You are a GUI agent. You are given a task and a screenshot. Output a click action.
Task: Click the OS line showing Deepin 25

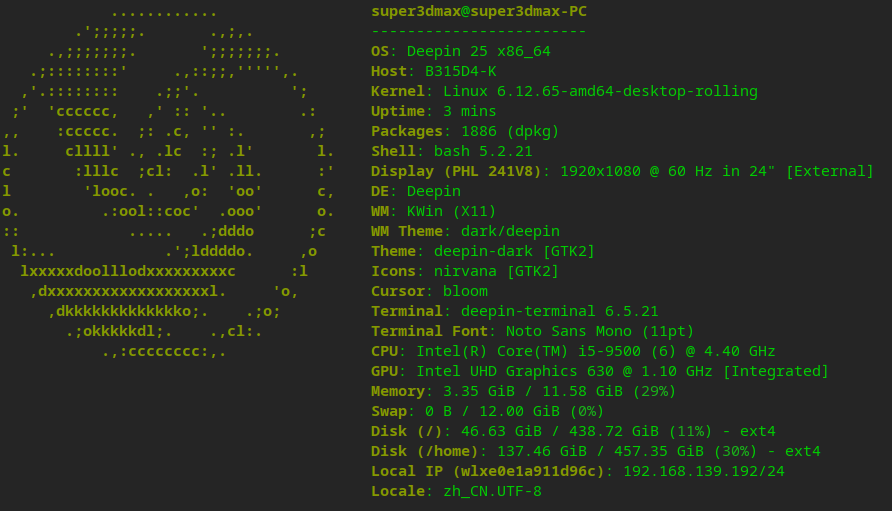[x=460, y=51]
